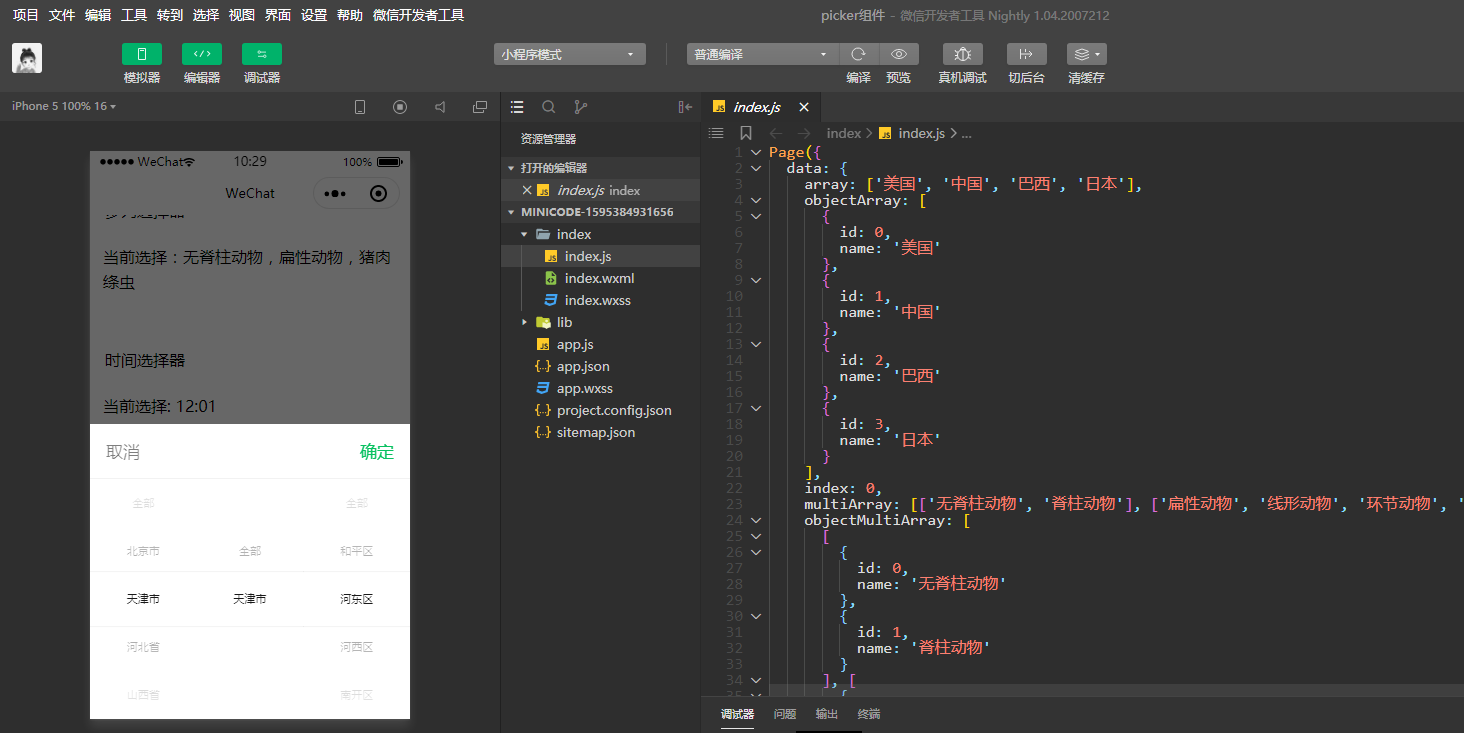Open app.js in the file tree
The height and width of the screenshot is (733, 1464).
(600, 344)
